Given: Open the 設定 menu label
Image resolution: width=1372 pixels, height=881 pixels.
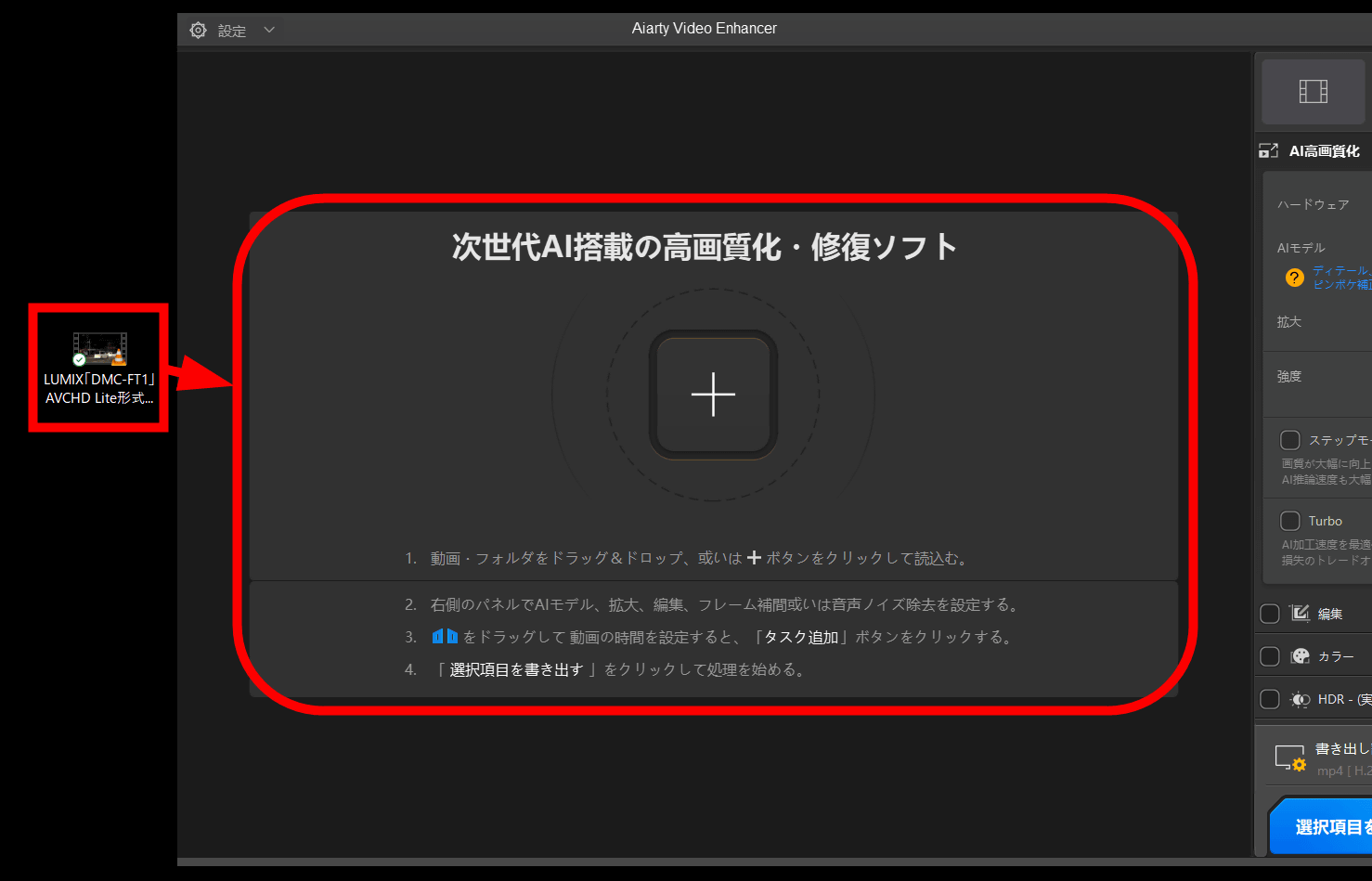Looking at the screenshot, I should click(x=232, y=31).
